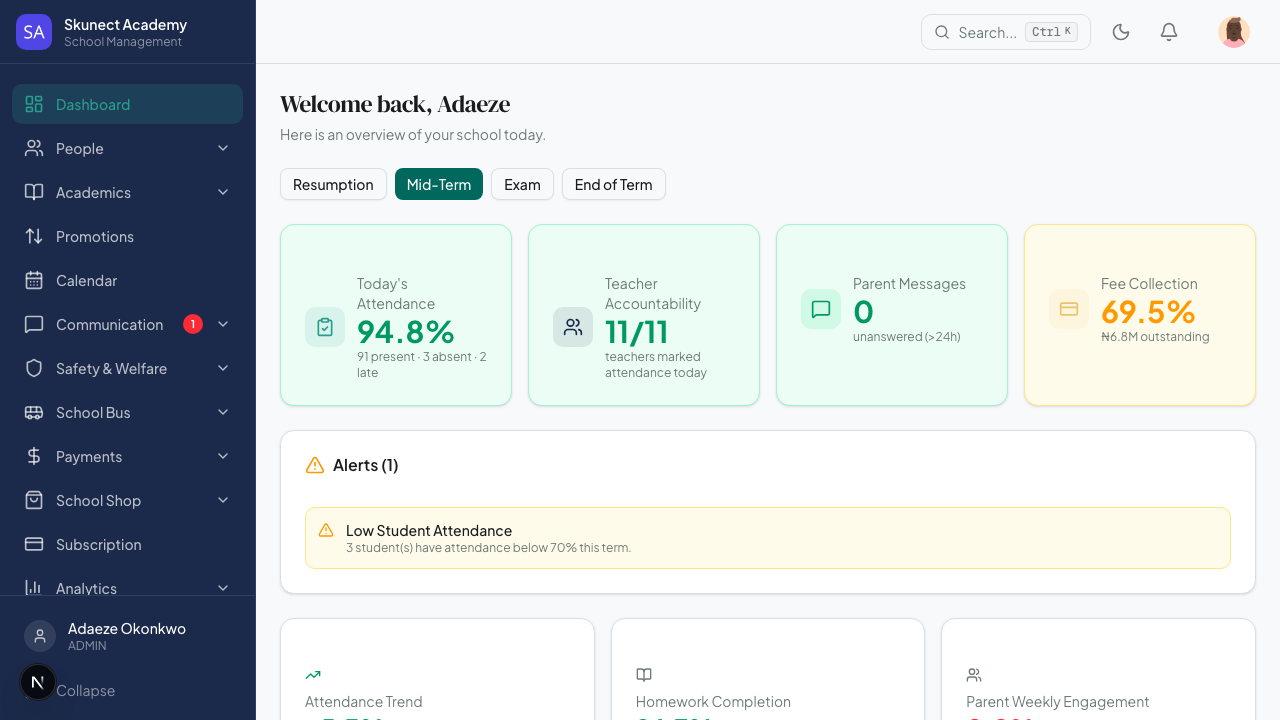Select the Exam period tab
The height and width of the screenshot is (720, 1280).
tap(522, 184)
